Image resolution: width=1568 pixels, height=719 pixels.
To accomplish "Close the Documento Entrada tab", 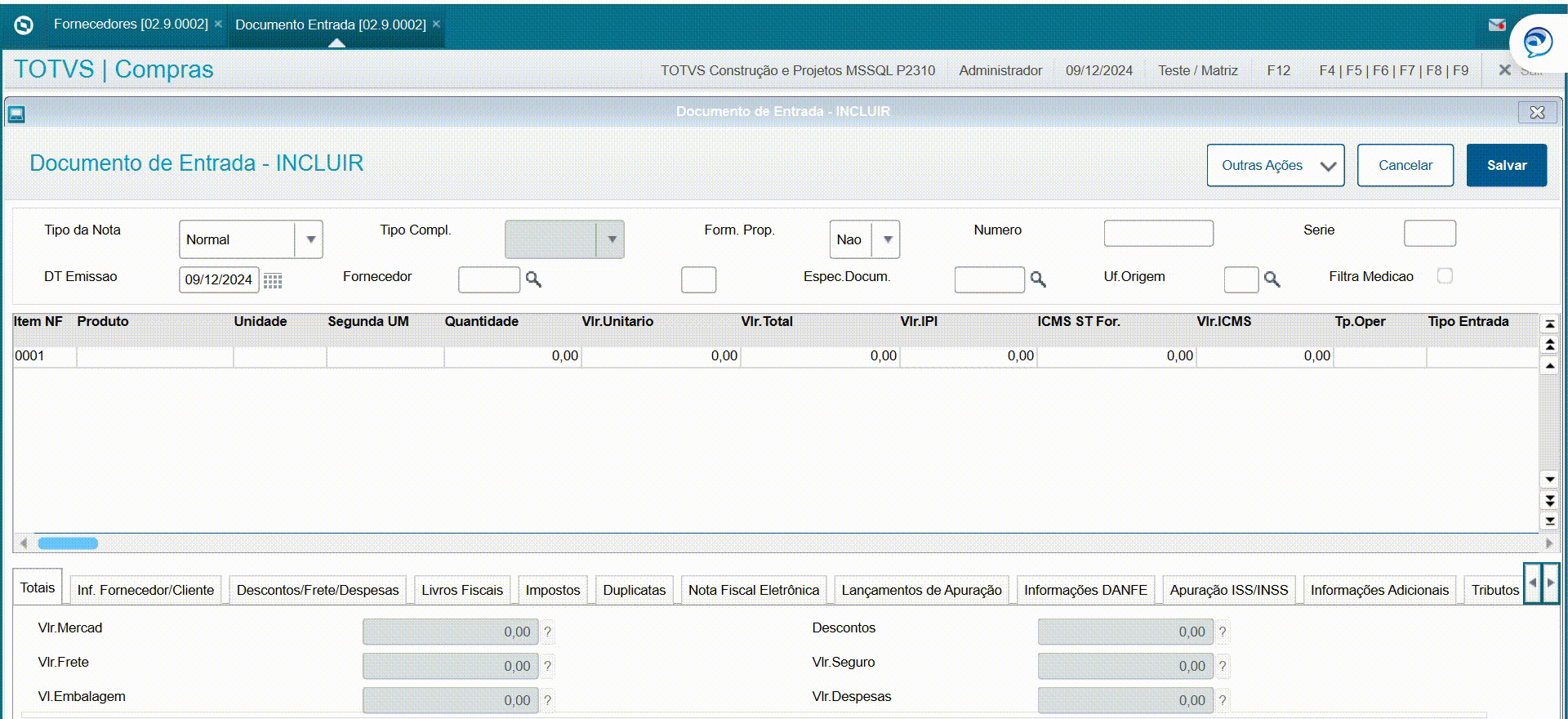I will 436,25.
